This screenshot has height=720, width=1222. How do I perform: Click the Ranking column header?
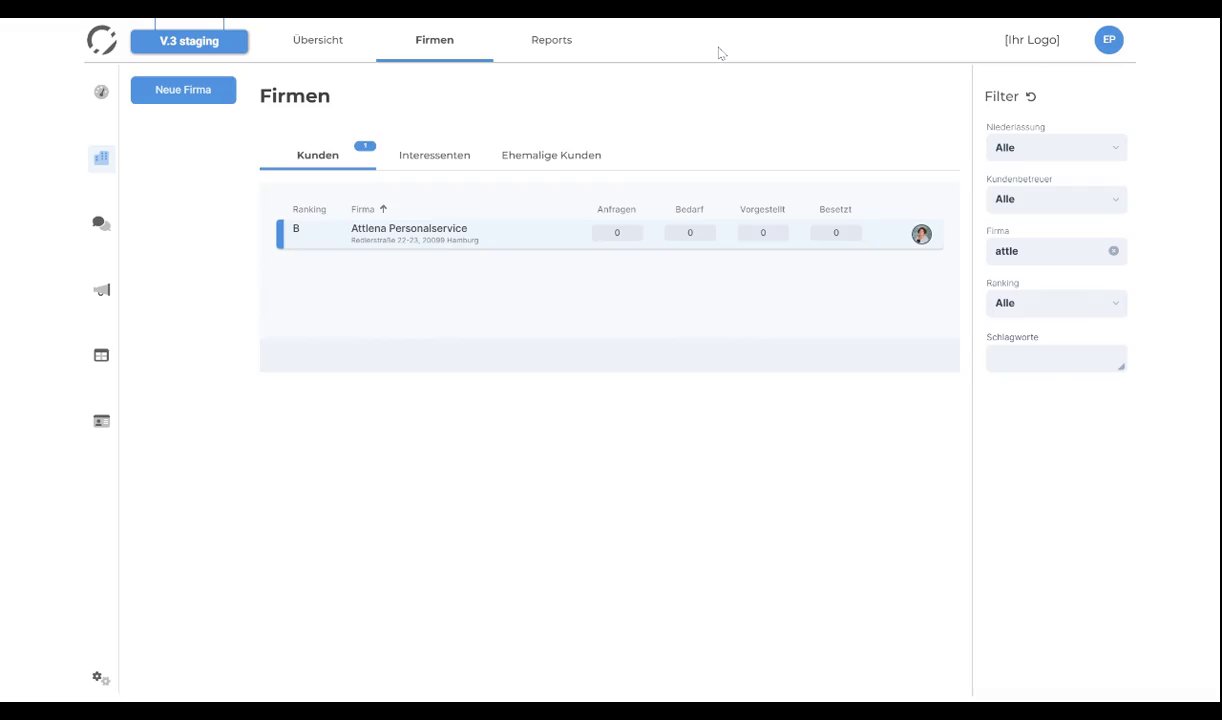tap(309, 210)
